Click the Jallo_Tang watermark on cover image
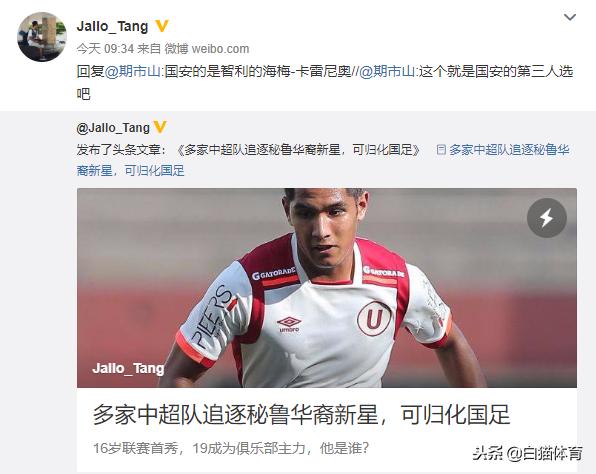Image resolution: width=596 pixels, height=474 pixels. click(128, 368)
